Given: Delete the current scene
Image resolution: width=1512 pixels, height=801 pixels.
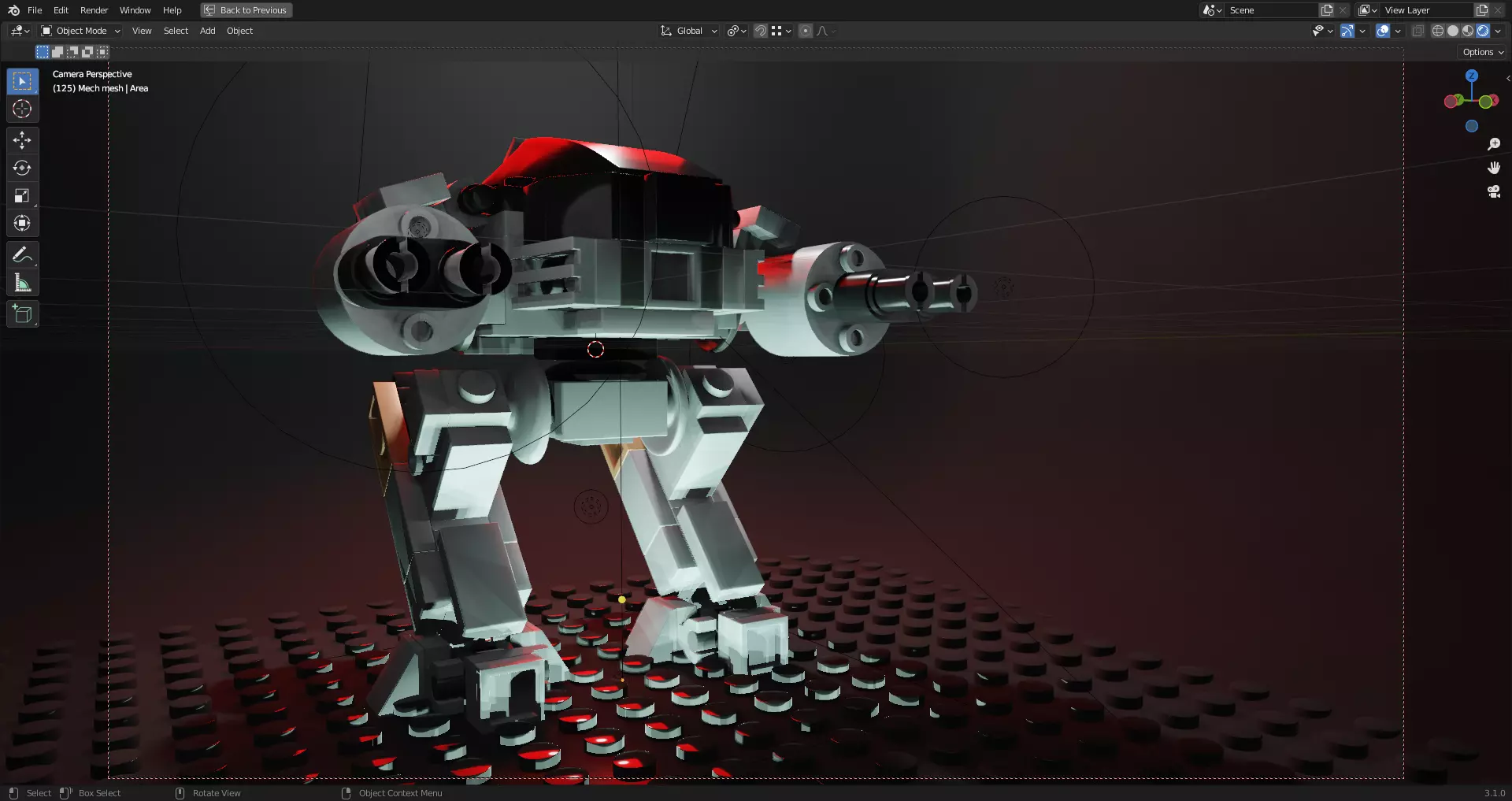Looking at the screenshot, I should (1343, 10).
